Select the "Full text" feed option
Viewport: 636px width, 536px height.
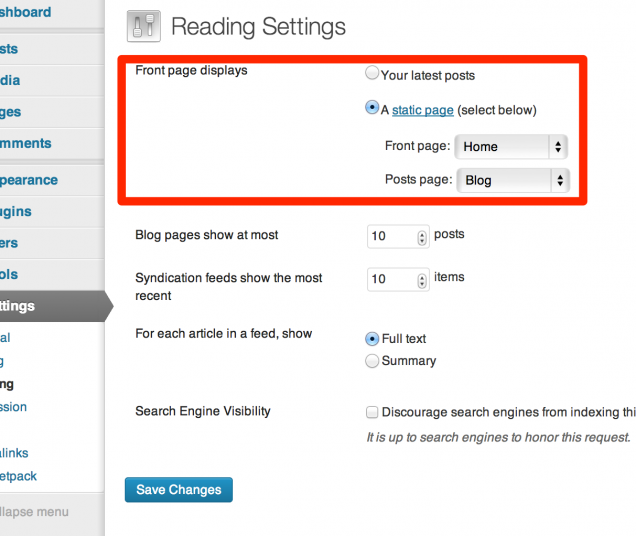[x=373, y=339]
